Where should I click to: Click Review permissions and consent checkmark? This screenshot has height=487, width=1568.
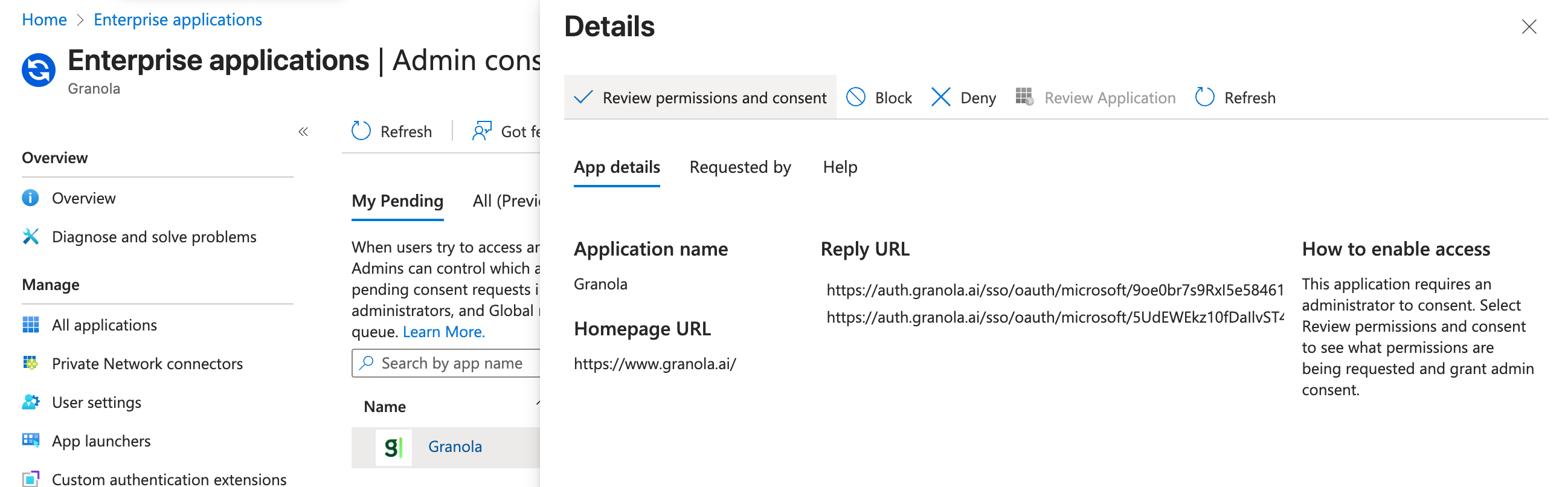click(x=583, y=97)
